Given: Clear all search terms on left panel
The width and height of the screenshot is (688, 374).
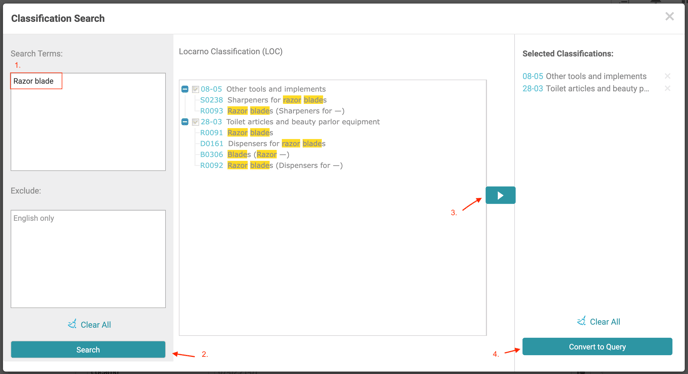Looking at the screenshot, I should click(x=90, y=325).
